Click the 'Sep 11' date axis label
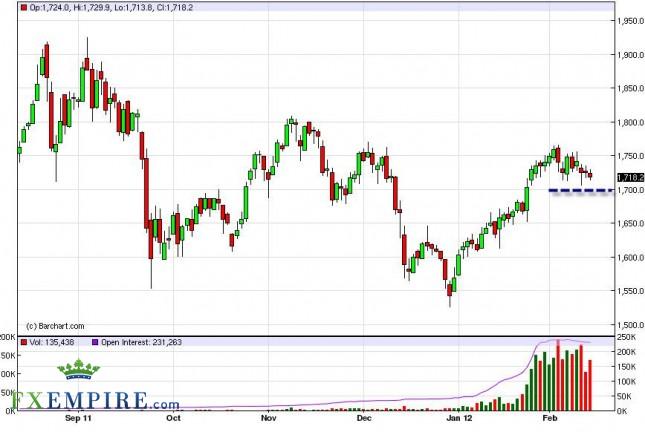 tap(78, 418)
